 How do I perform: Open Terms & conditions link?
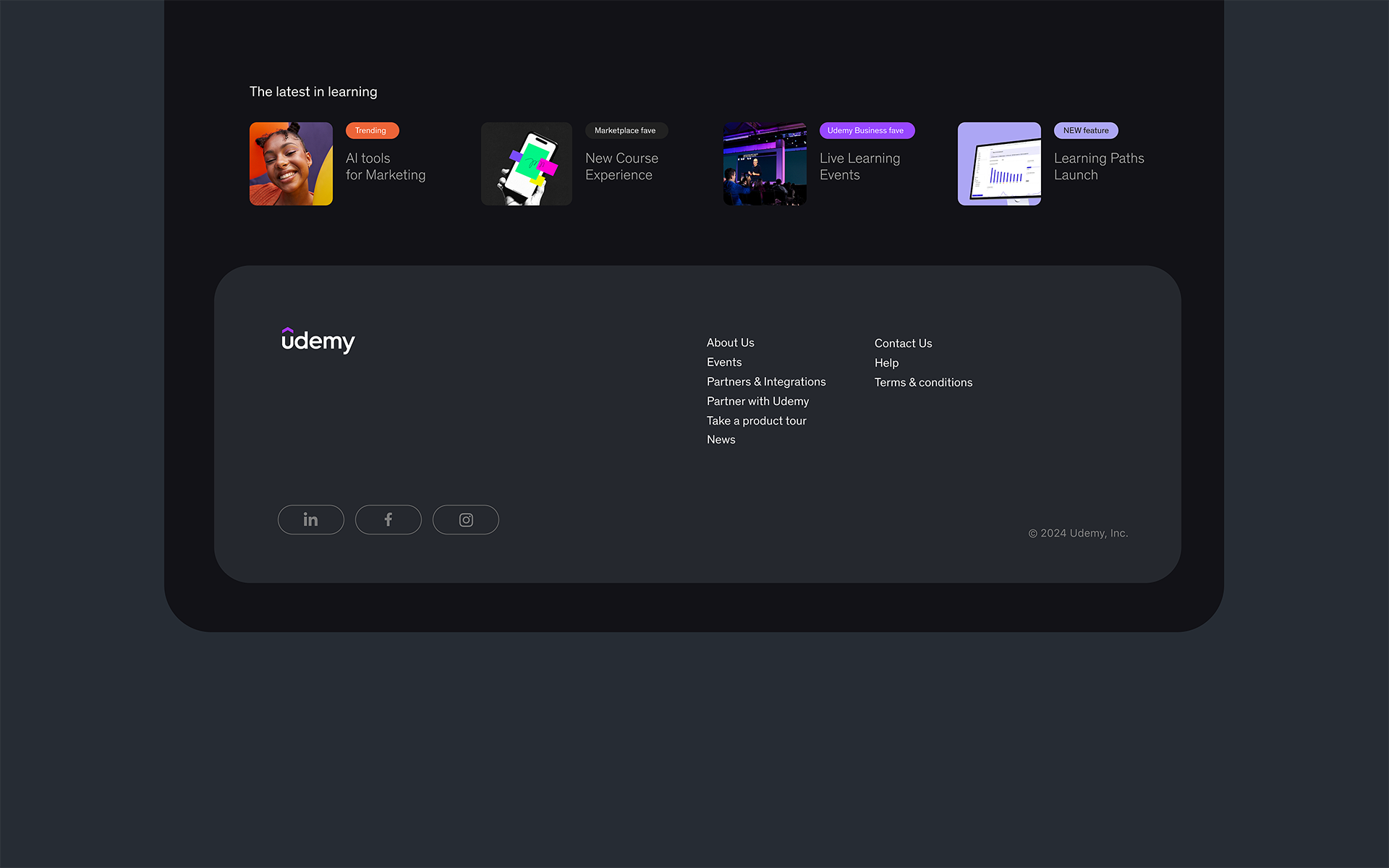click(x=923, y=383)
